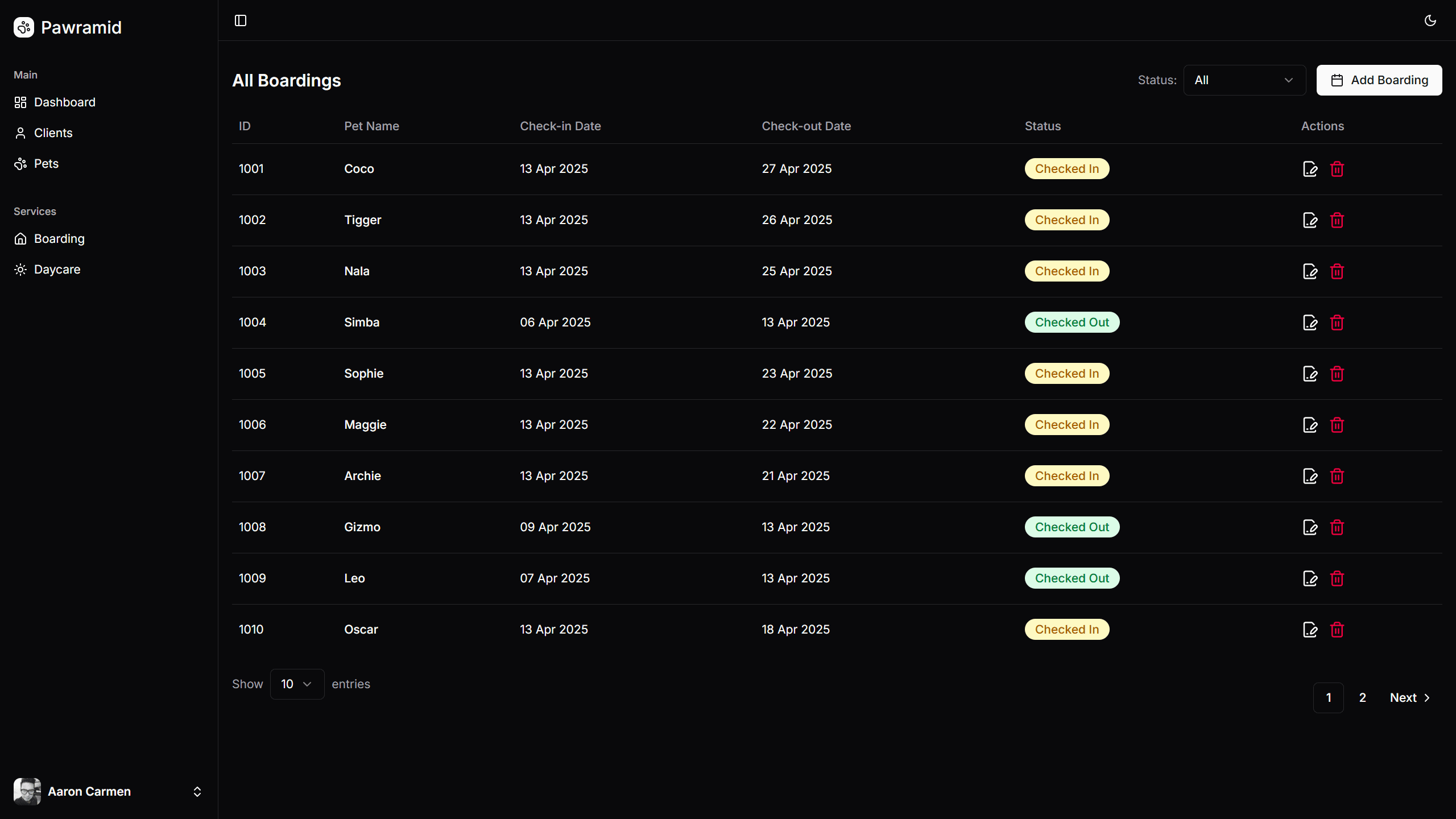The height and width of the screenshot is (819, 1456).
Task: Edit Tigger's boarding record
Action: (1310, 220)
